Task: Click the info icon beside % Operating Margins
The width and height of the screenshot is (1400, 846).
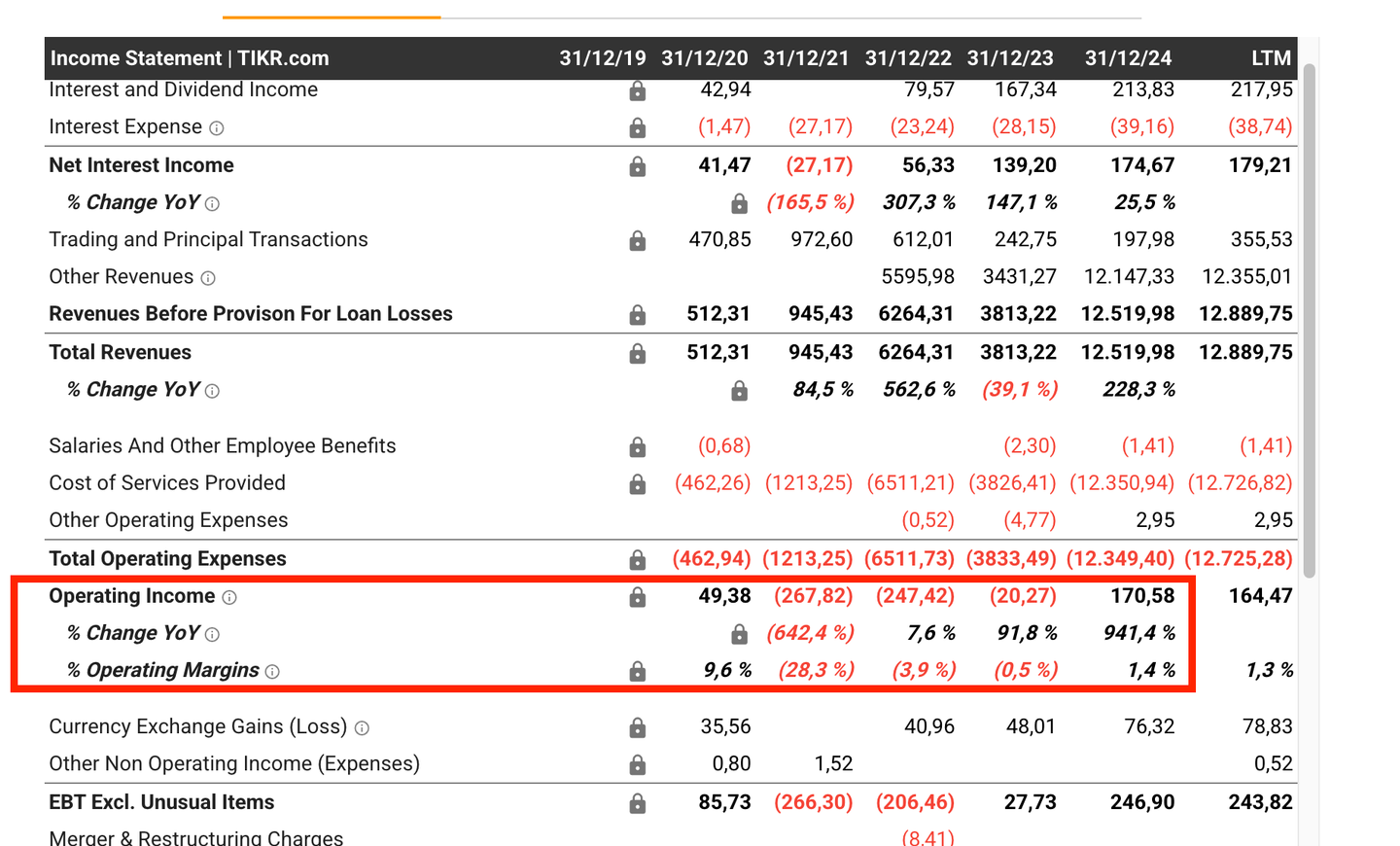Action: pos(272,672)
